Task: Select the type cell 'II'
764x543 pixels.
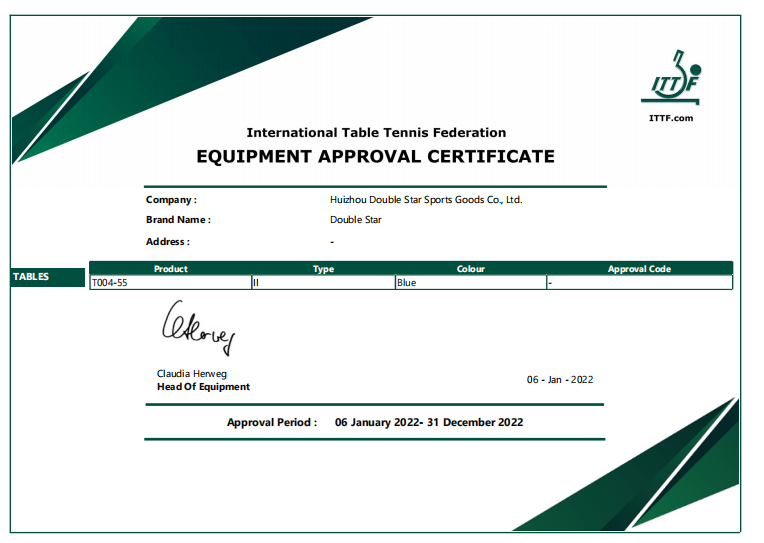Action: pyautogui.click(x=324, y=283)
